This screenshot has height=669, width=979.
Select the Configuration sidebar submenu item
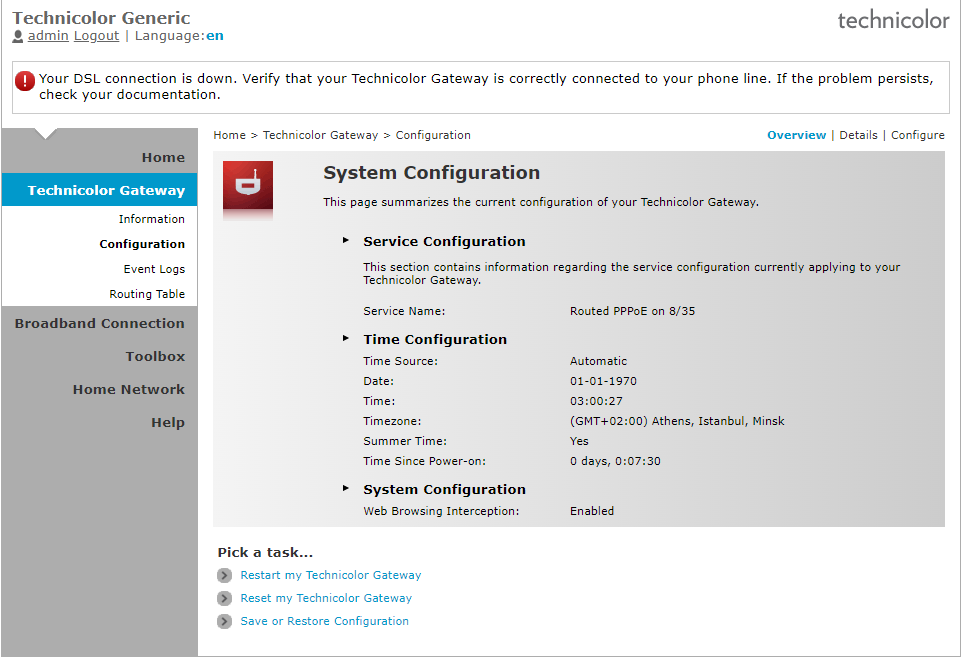(x=142, y=244)
